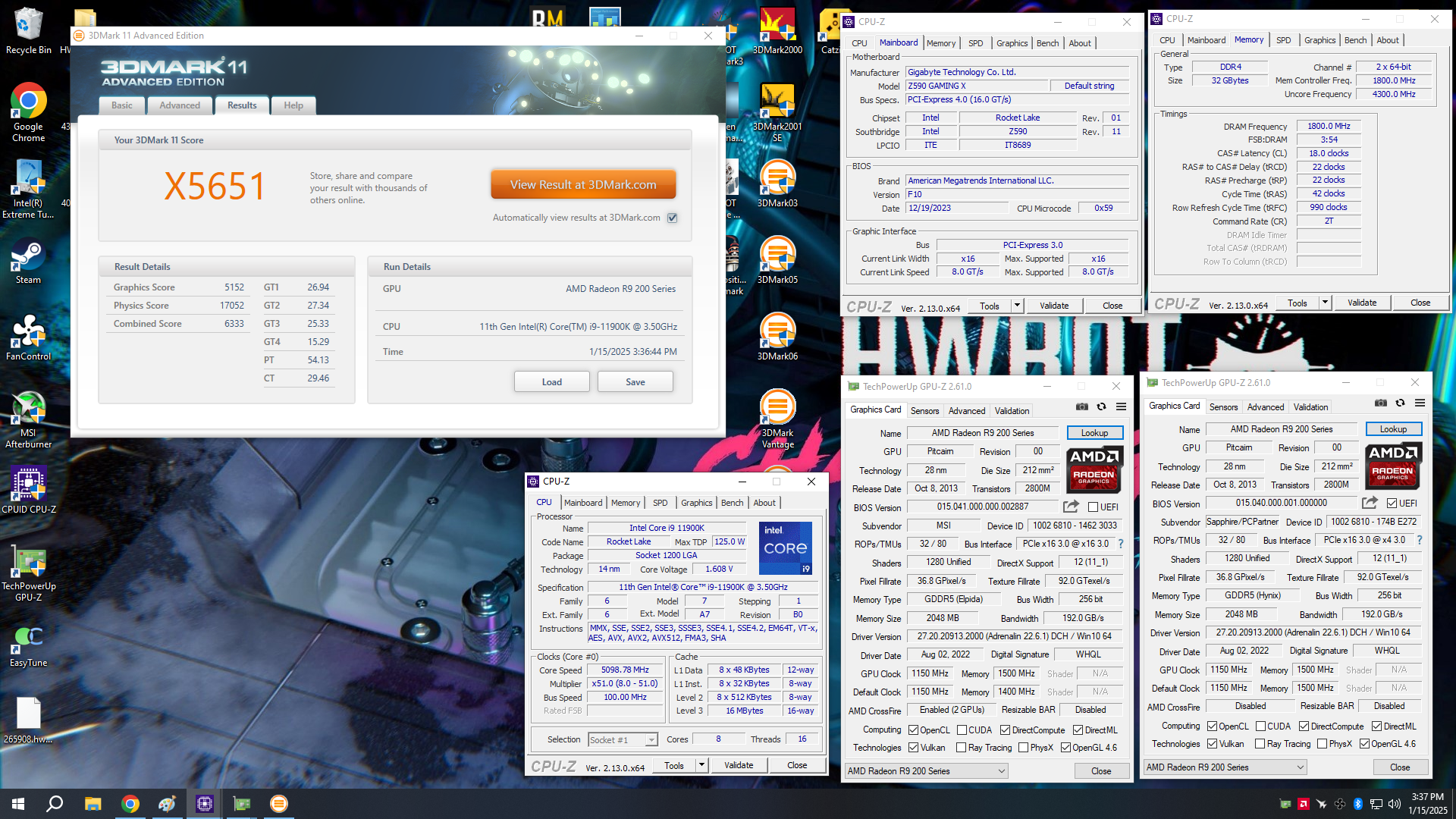Open hamburger menu in right GPU-Z window
The width and height of the screenshot is (1456, 819).
coord(1420,403)
